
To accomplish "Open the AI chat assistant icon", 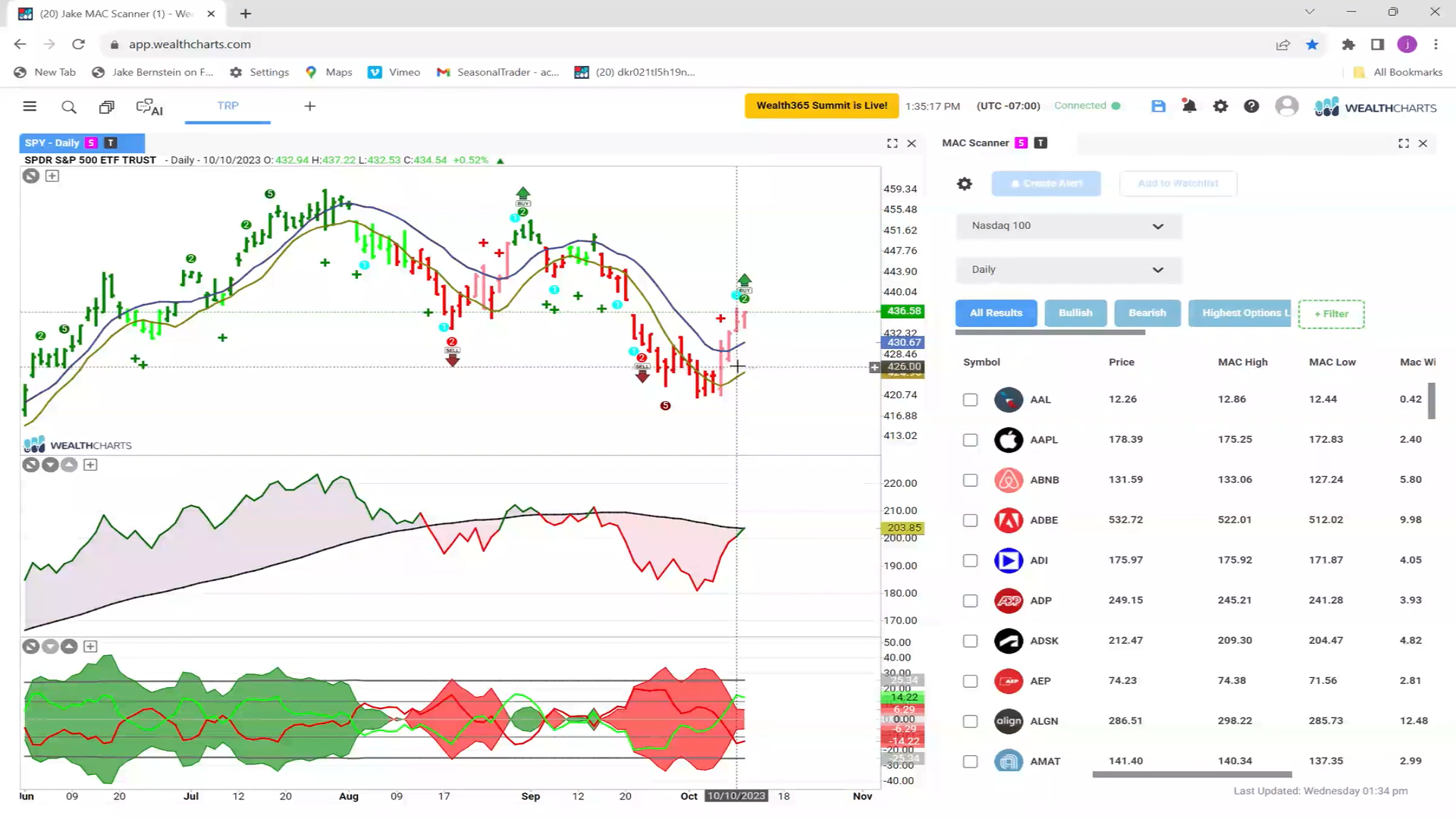I will pyautogui.click(x=149, y=107).
